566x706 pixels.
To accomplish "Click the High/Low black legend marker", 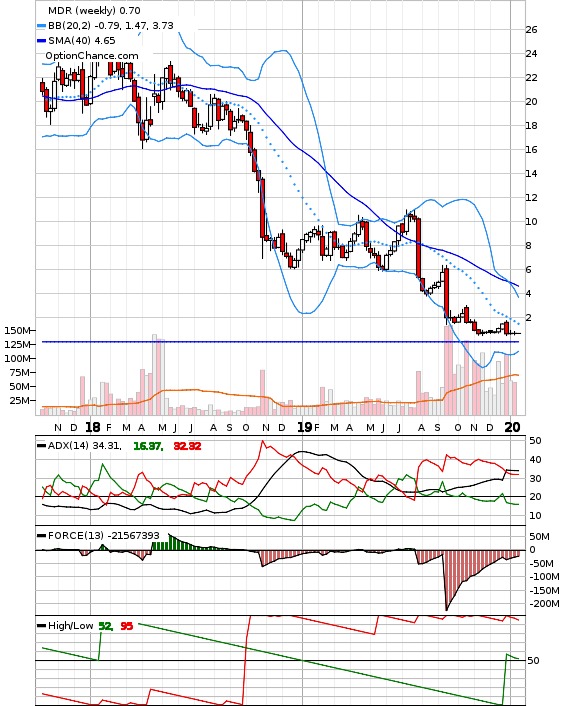I will point(41,625).
